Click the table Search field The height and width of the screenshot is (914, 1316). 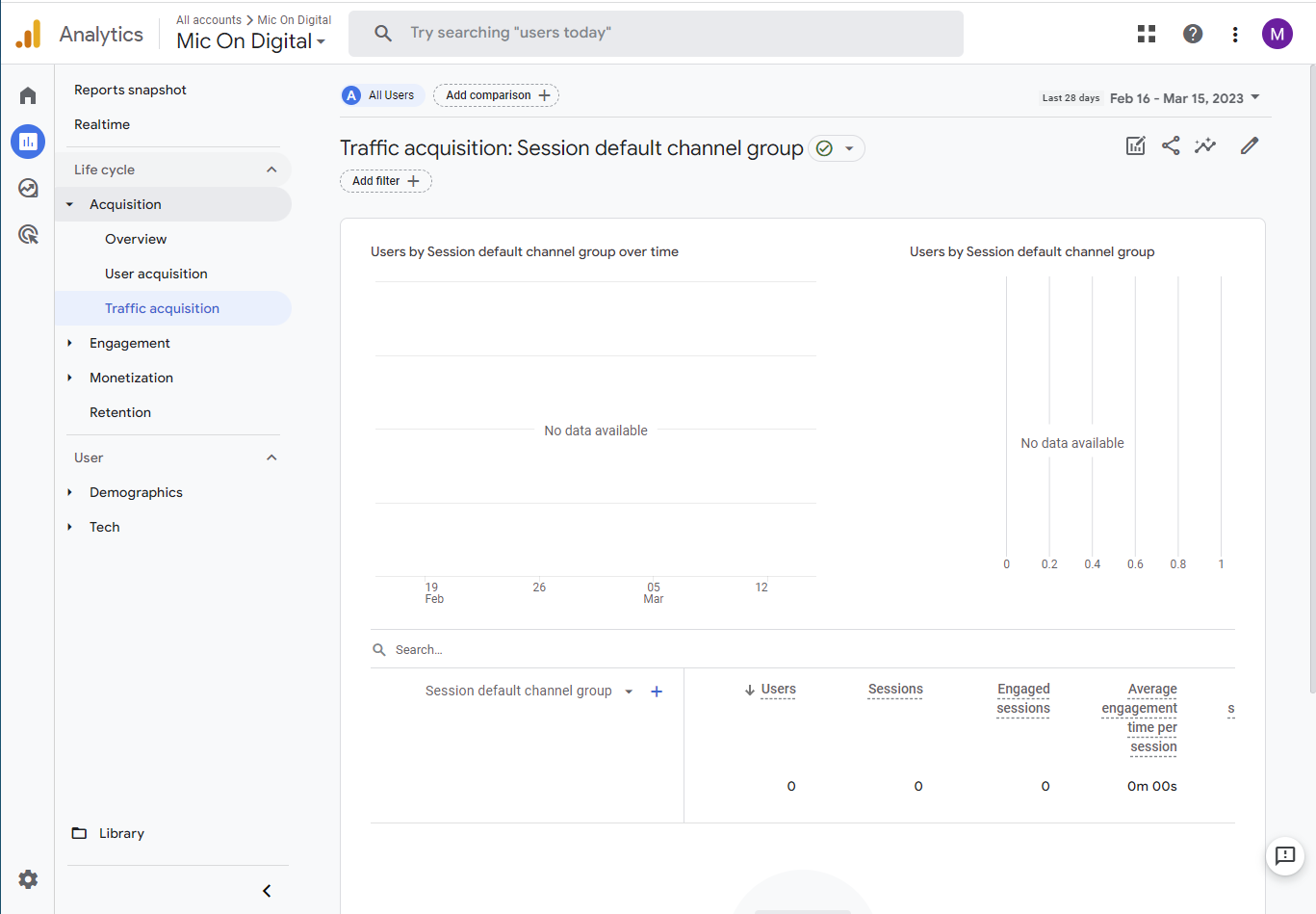(x=803, y=650)
